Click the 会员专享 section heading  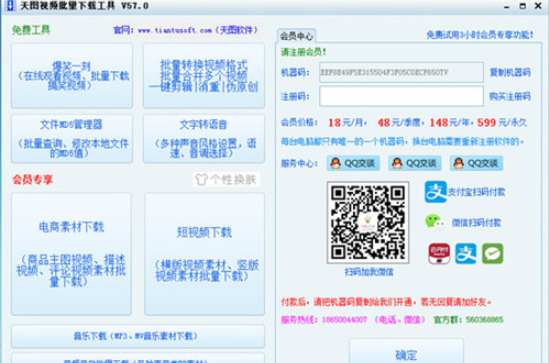(x=33, y=180)
